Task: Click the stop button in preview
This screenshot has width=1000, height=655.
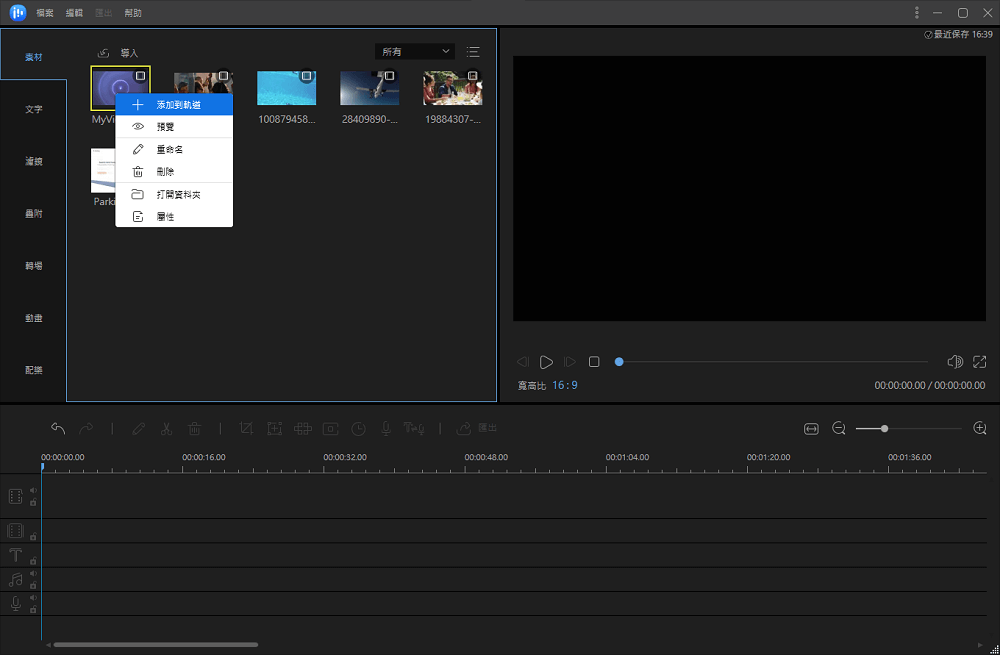Action: [x=594, y=362]
